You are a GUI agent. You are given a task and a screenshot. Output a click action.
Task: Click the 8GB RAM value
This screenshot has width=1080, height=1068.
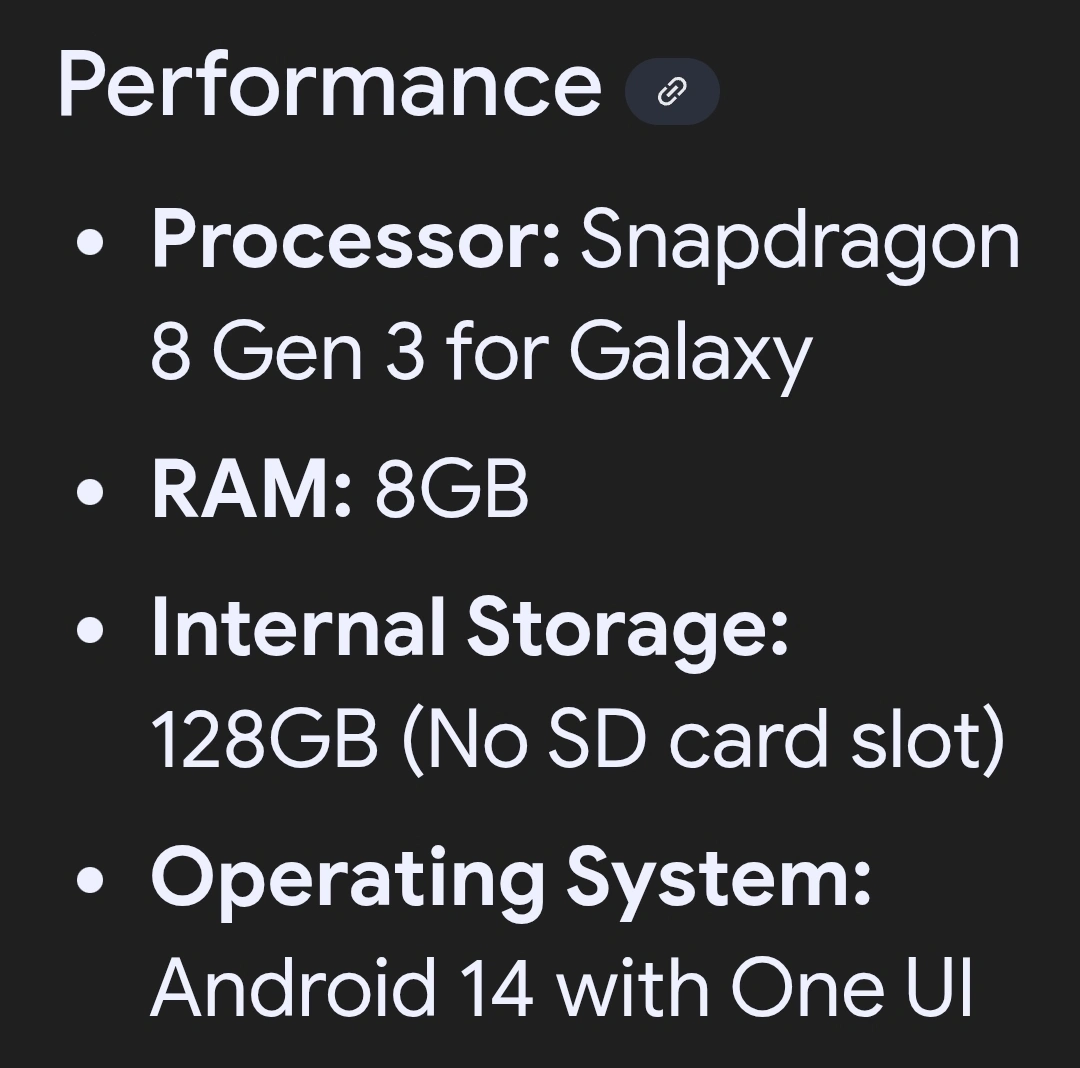pos(451,491)
